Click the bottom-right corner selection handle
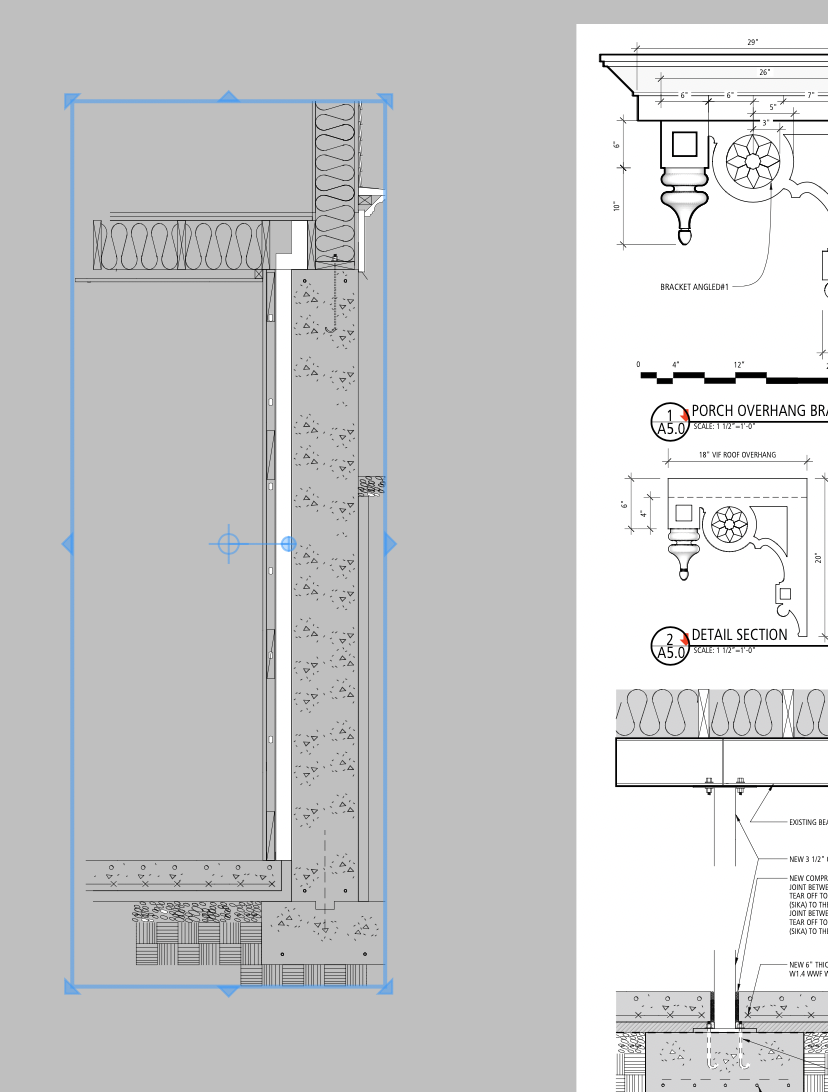 tap(386, 987)
